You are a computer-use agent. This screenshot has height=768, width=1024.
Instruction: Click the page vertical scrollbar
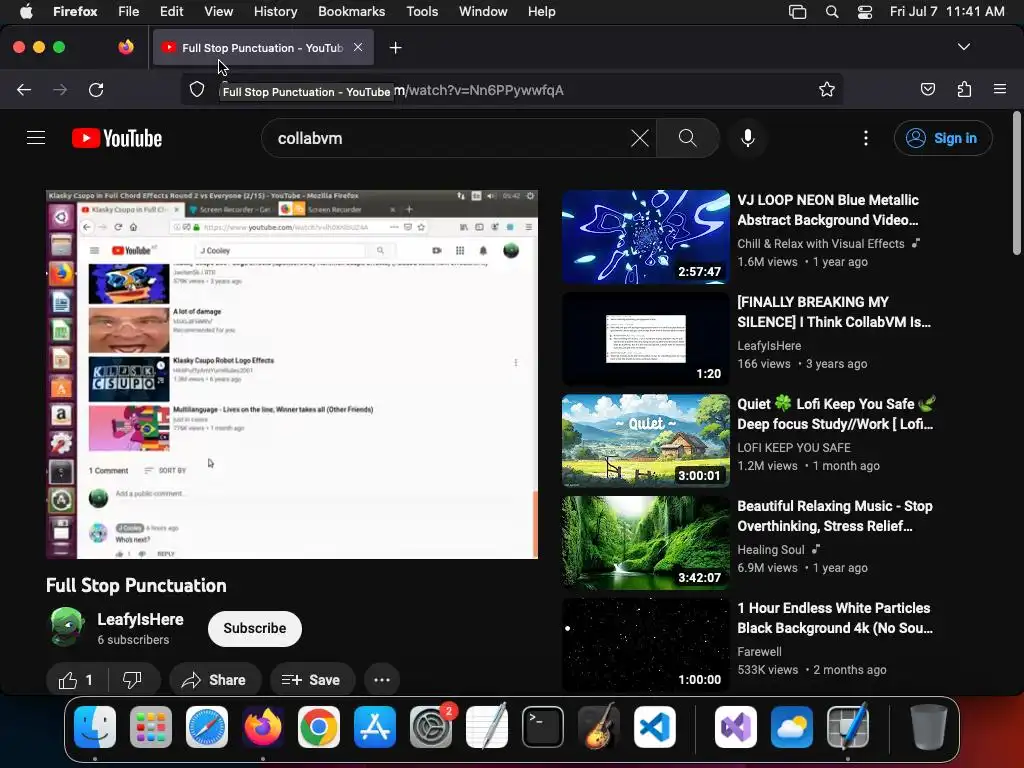coord(1017,183)
